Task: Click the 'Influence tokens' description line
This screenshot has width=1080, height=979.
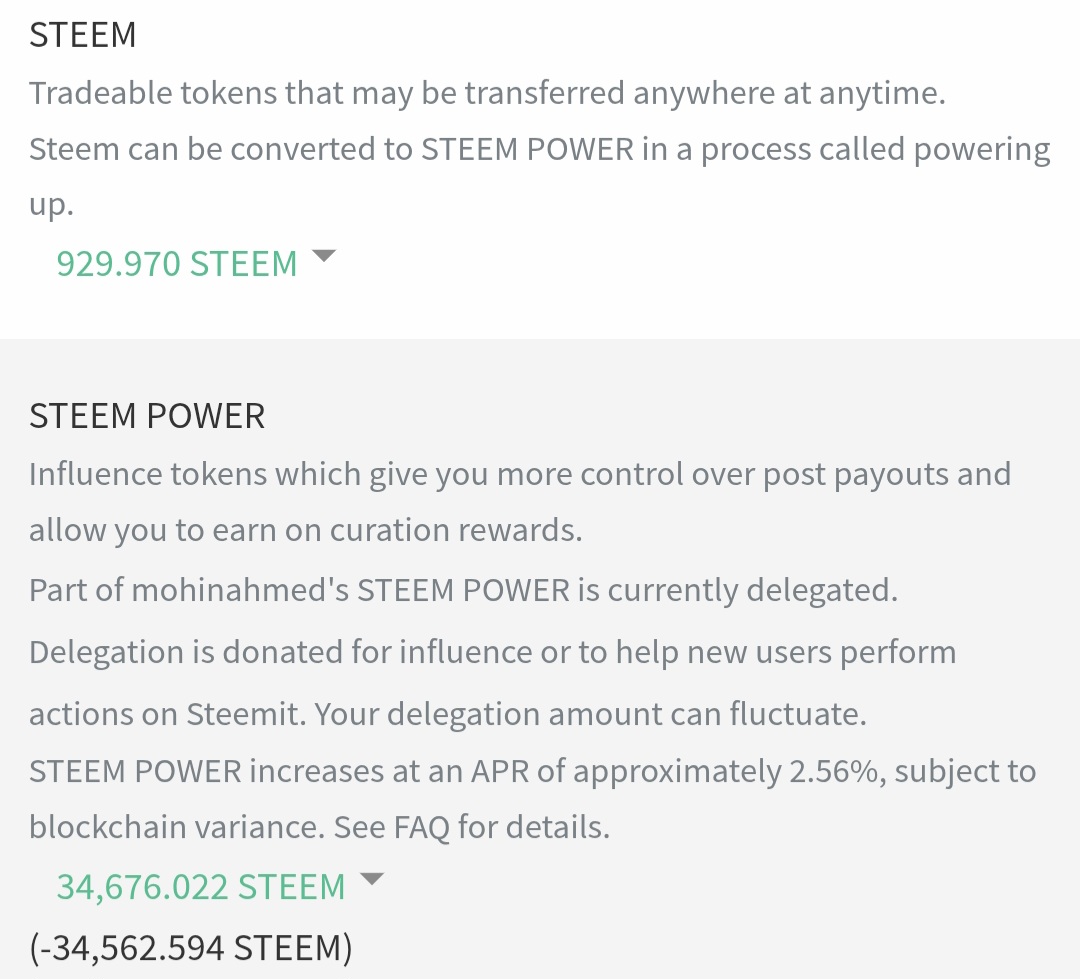Action: click(519, 473)
